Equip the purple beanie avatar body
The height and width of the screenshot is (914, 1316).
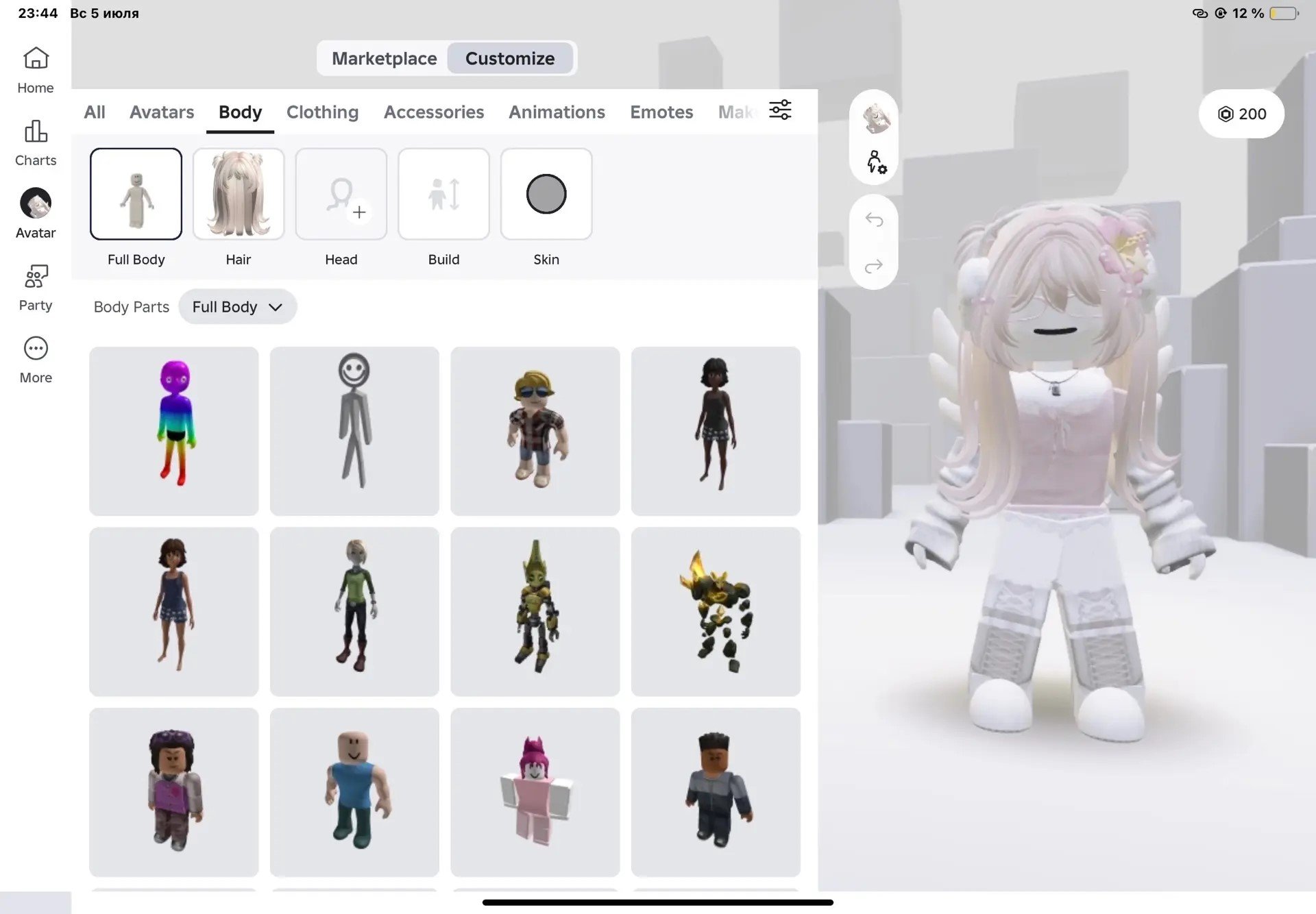tap(174, 792)
